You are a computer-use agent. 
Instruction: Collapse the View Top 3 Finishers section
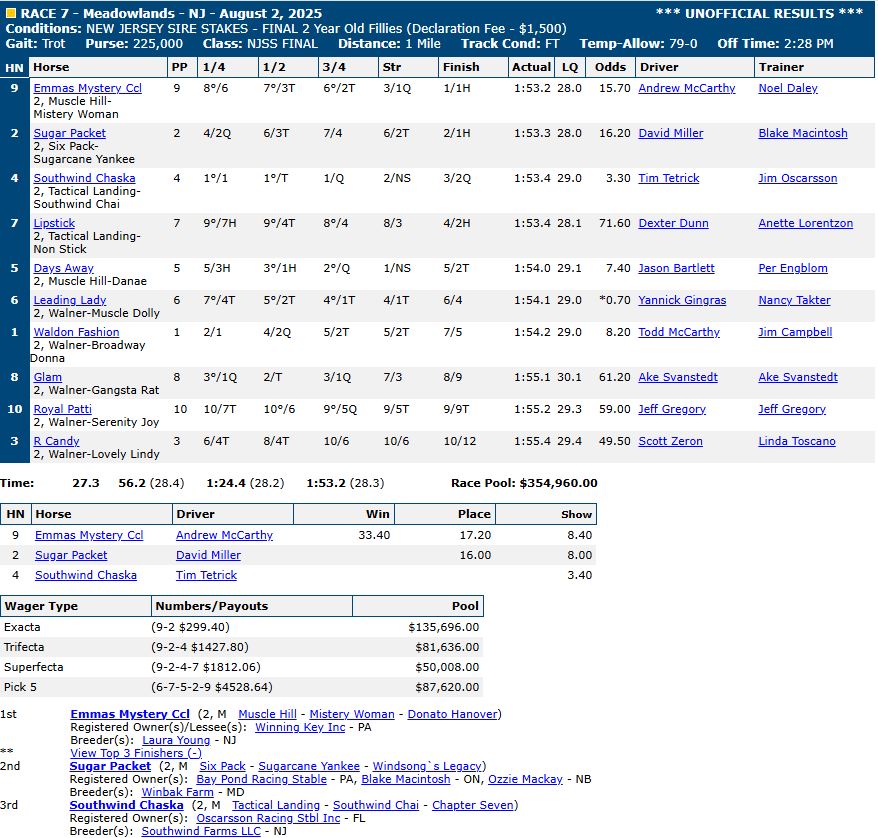tap(135, 753)
